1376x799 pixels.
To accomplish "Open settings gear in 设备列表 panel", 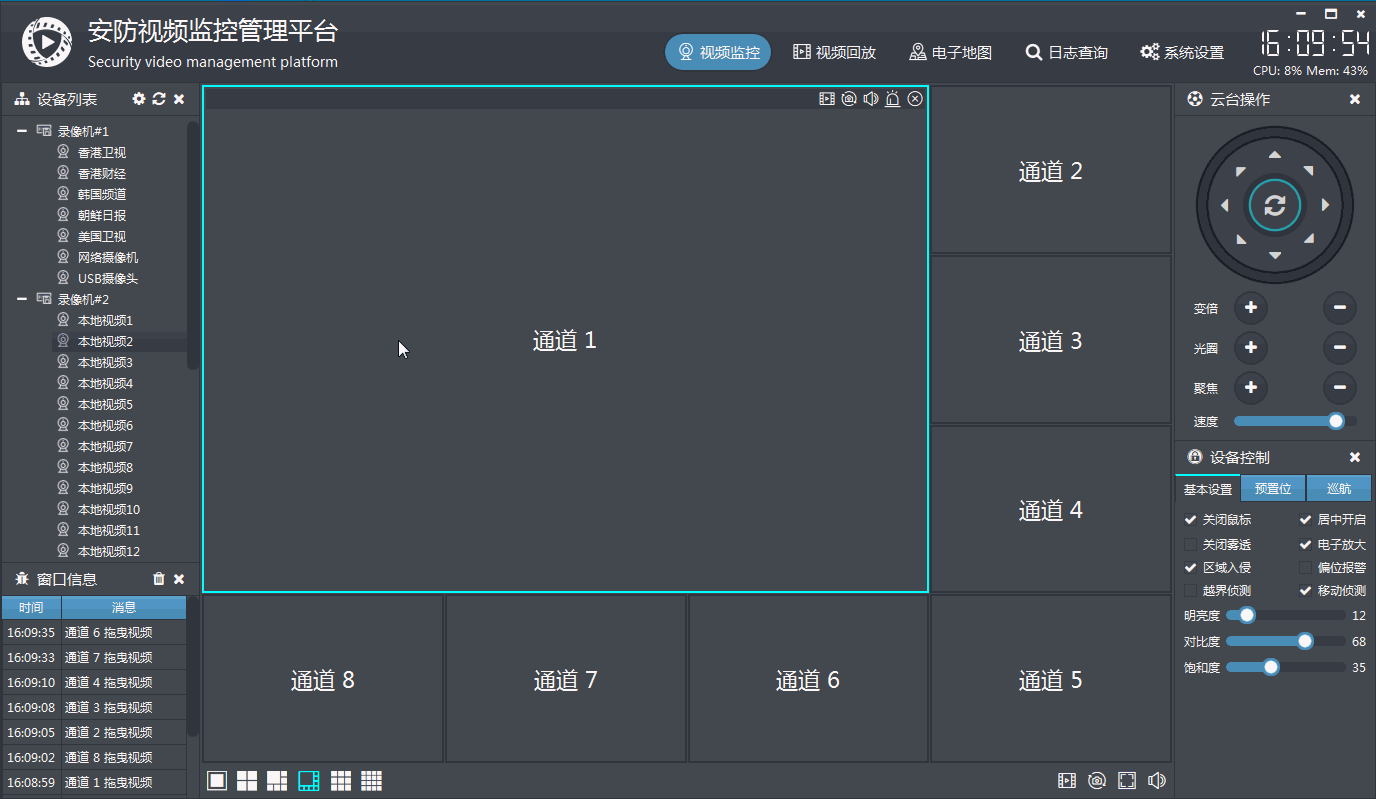I will pos(138,99).
